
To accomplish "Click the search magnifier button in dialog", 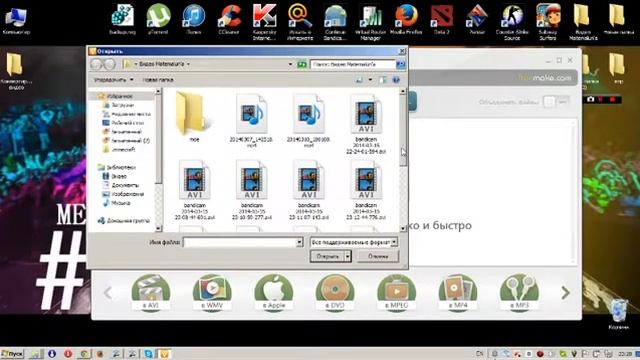I will point(400,64).
